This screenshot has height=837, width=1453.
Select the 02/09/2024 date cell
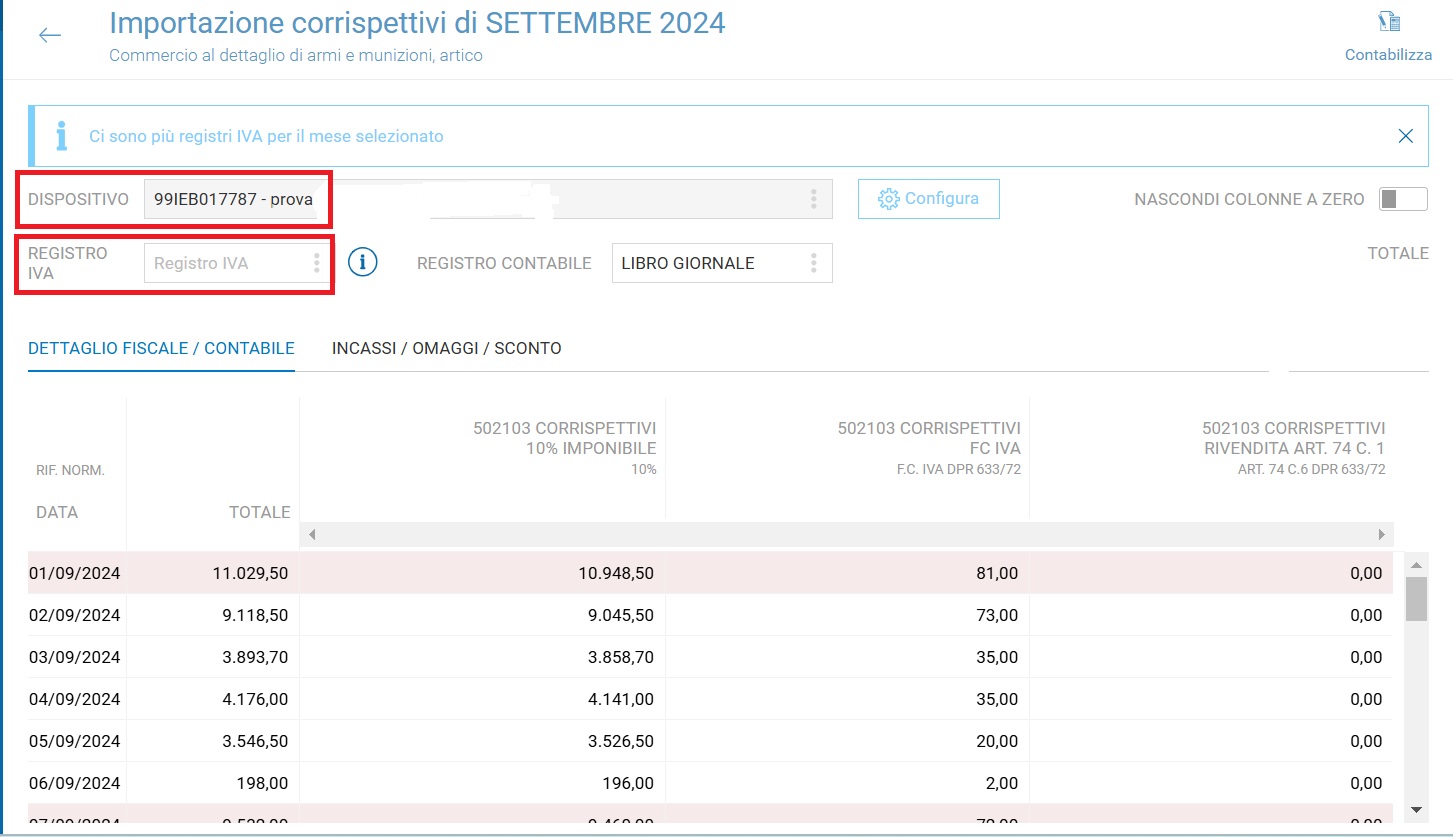tap(75, 615)
